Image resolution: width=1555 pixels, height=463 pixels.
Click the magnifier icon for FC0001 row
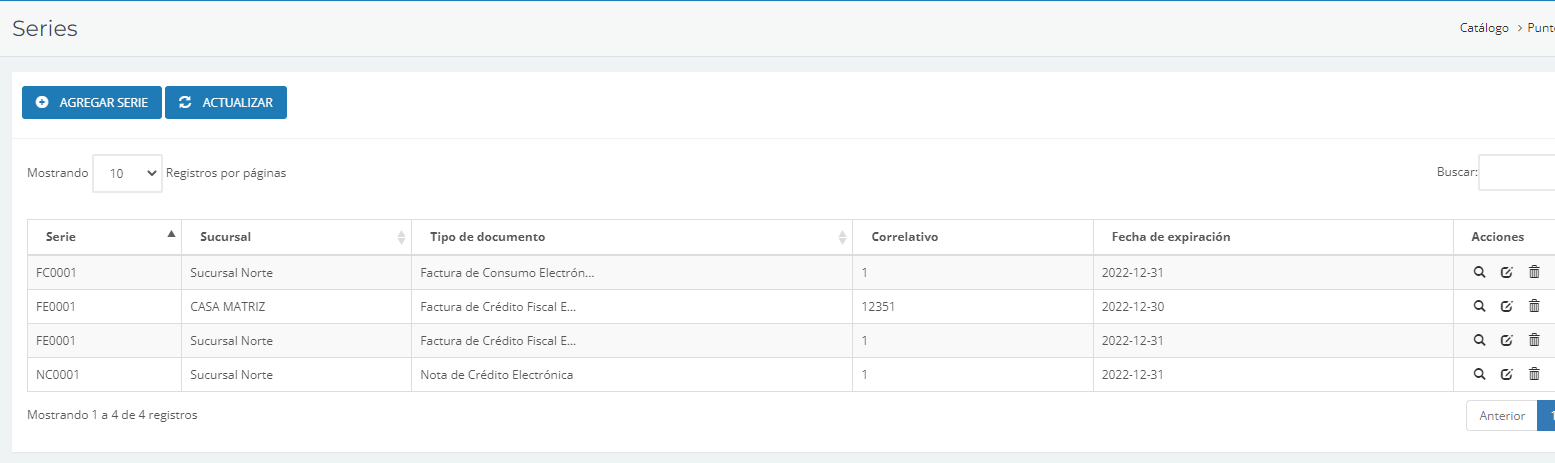(x=1479, y=272)
